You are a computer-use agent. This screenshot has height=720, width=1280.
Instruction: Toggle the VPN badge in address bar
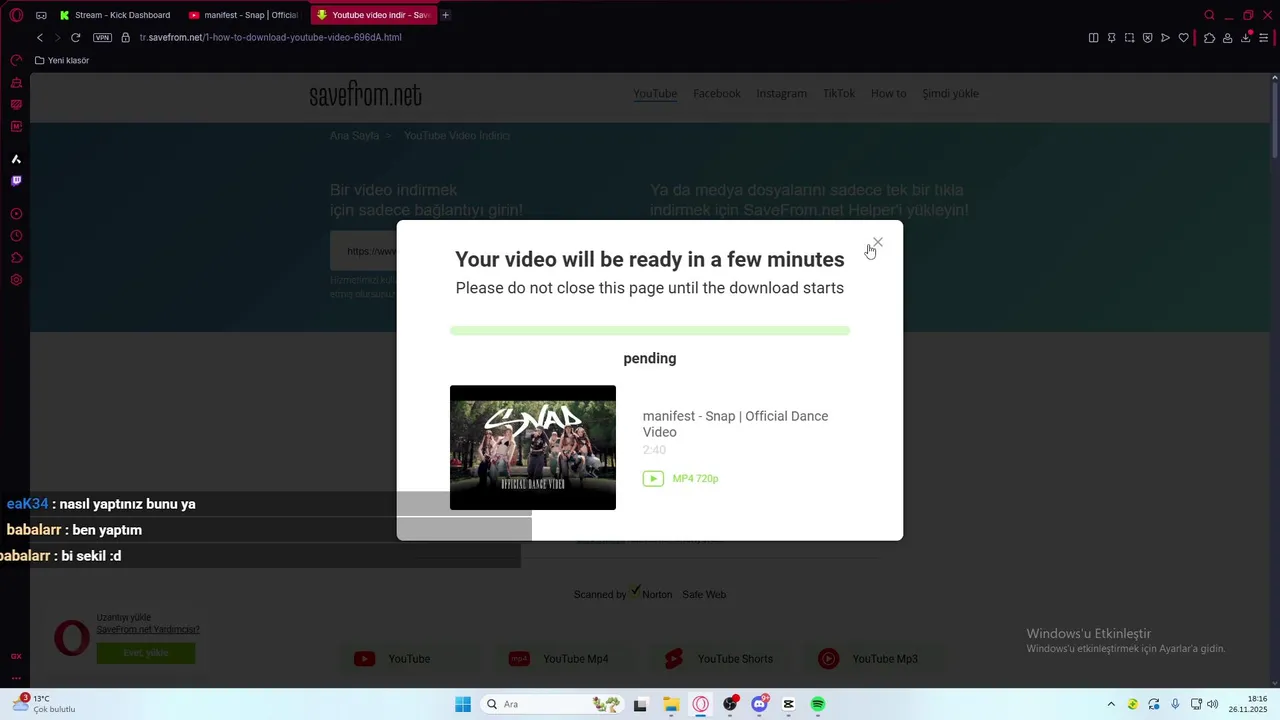point(102,37)
